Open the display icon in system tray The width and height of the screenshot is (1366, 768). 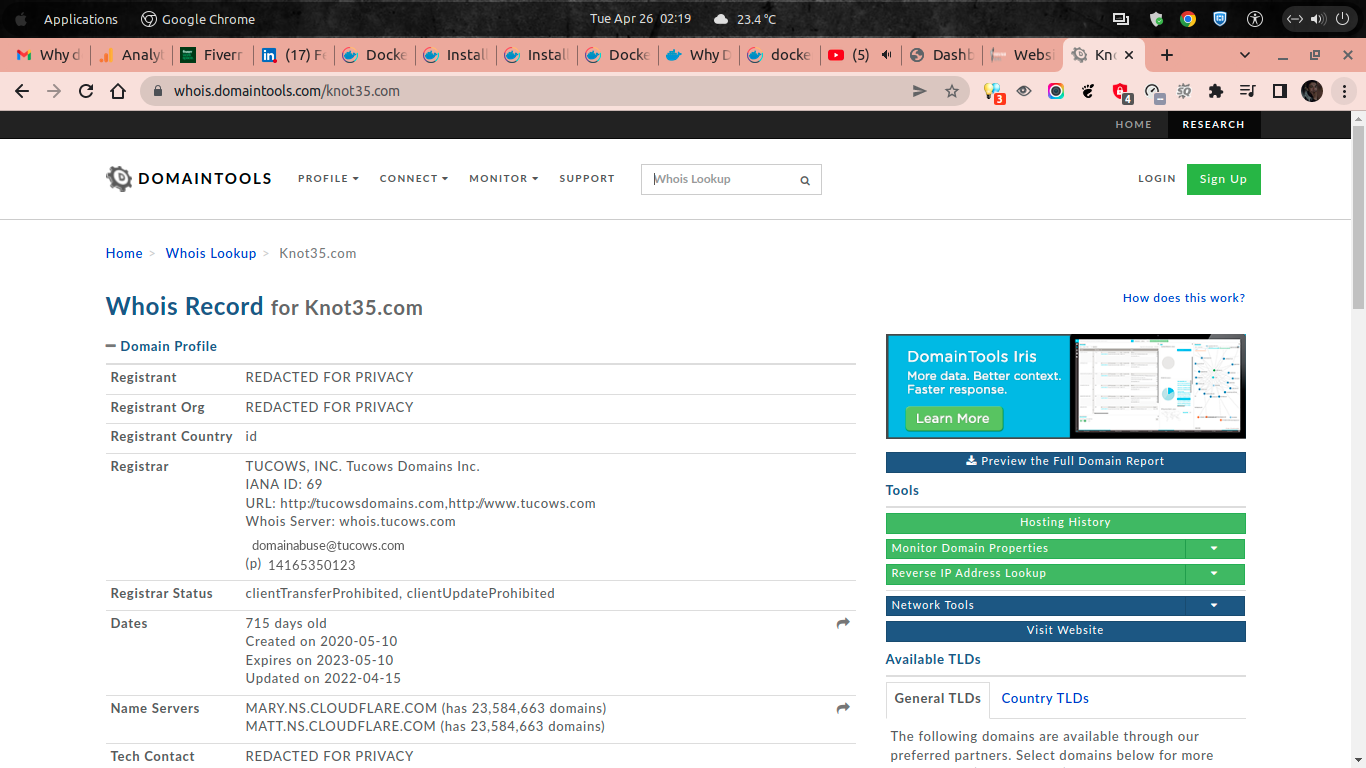[1121, 19]
